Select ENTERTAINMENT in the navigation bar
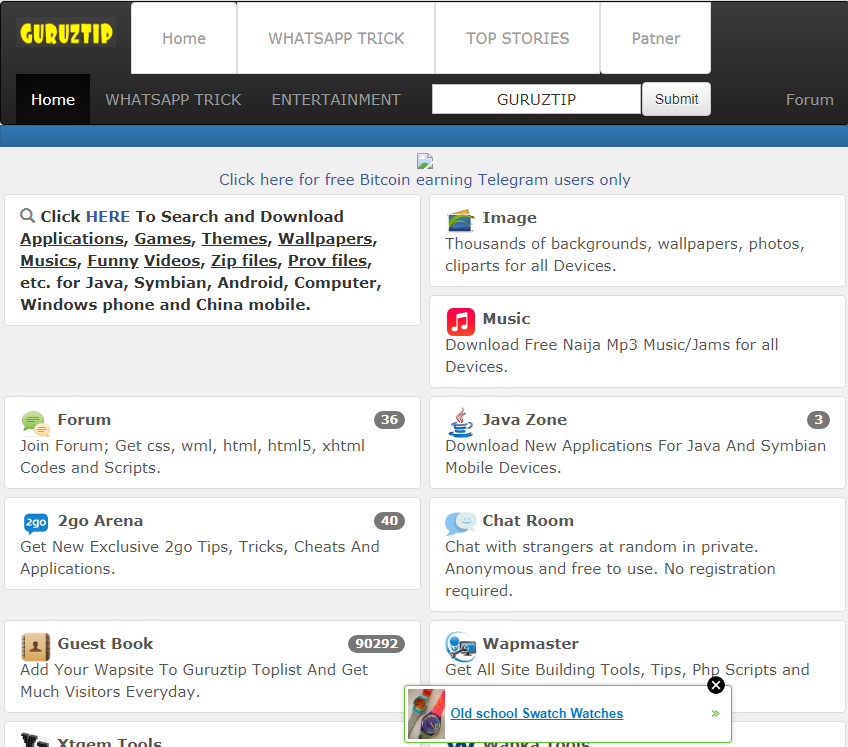848x747 pixels. coord(336,100)
